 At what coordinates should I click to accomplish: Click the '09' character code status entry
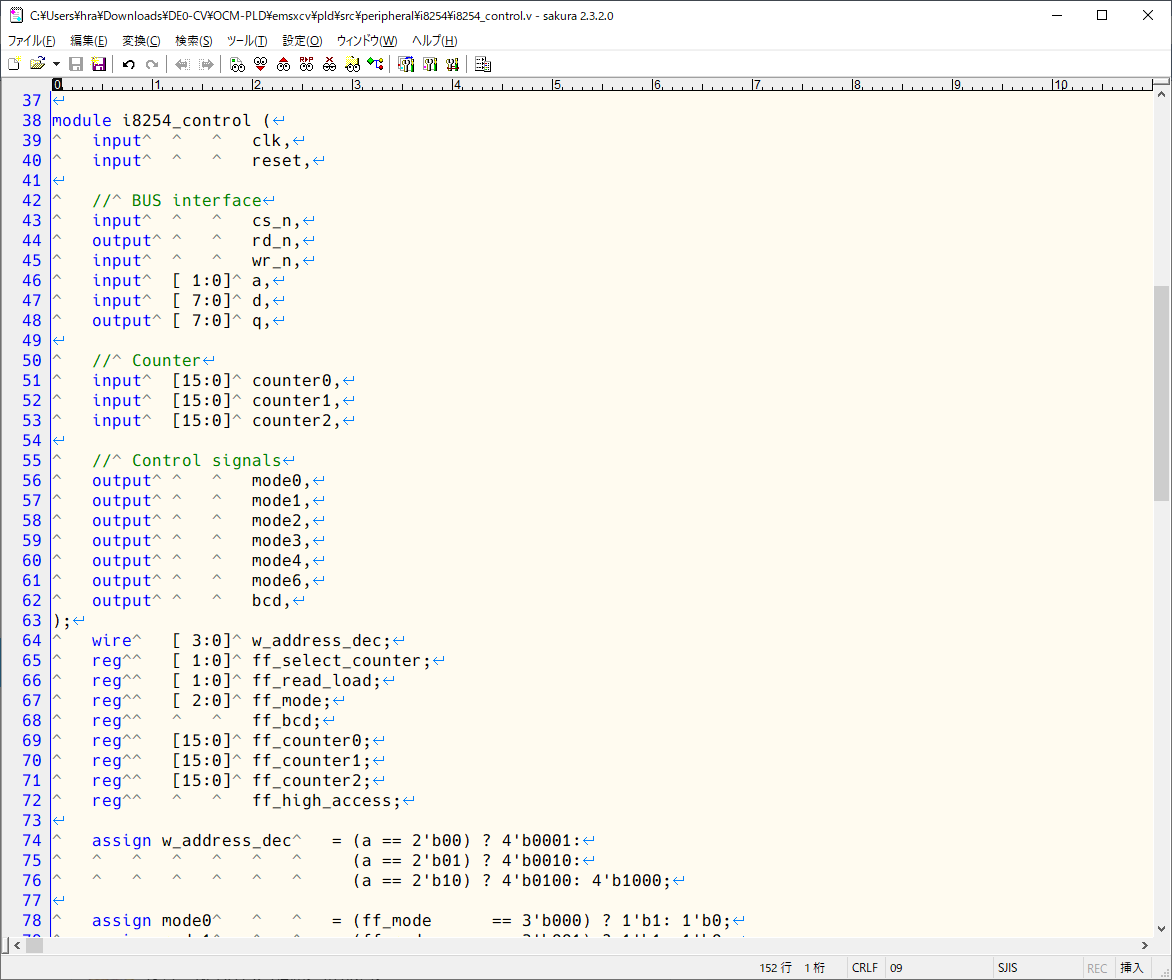coord(896,967)
